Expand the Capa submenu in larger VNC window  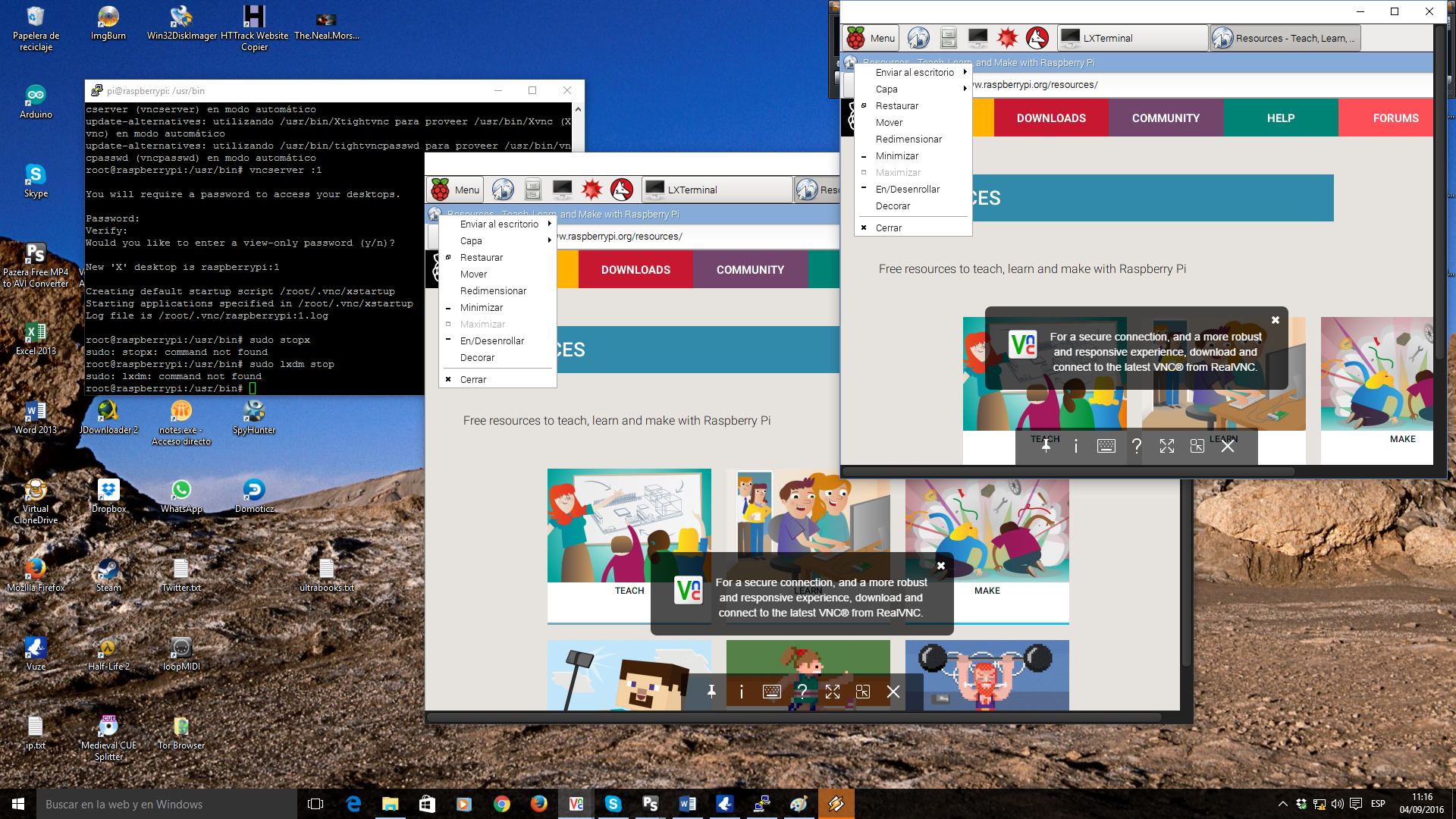(497, 240)
